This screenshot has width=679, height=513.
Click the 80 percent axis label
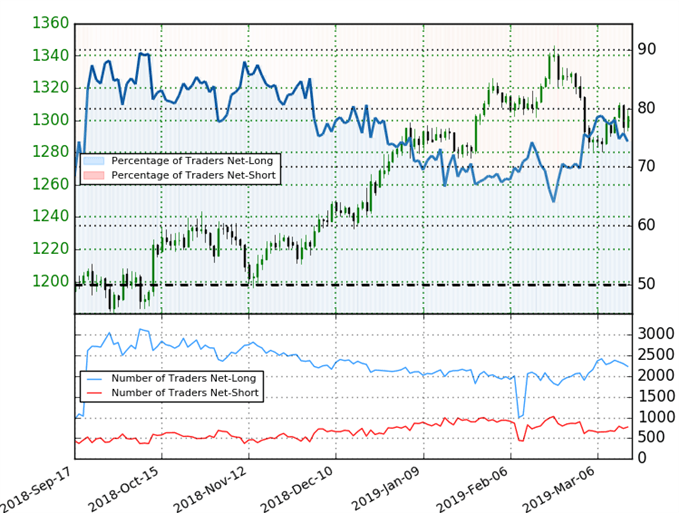647,108
